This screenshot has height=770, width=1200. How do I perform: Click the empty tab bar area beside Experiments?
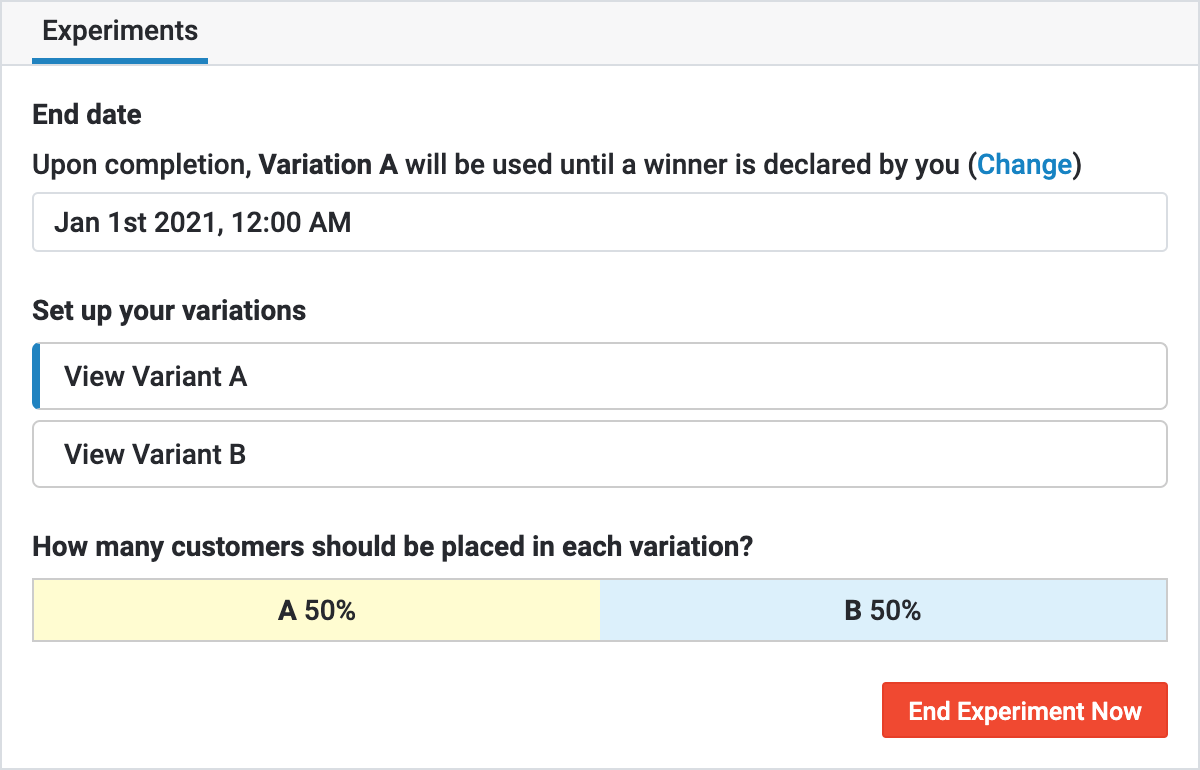point(700,33)
